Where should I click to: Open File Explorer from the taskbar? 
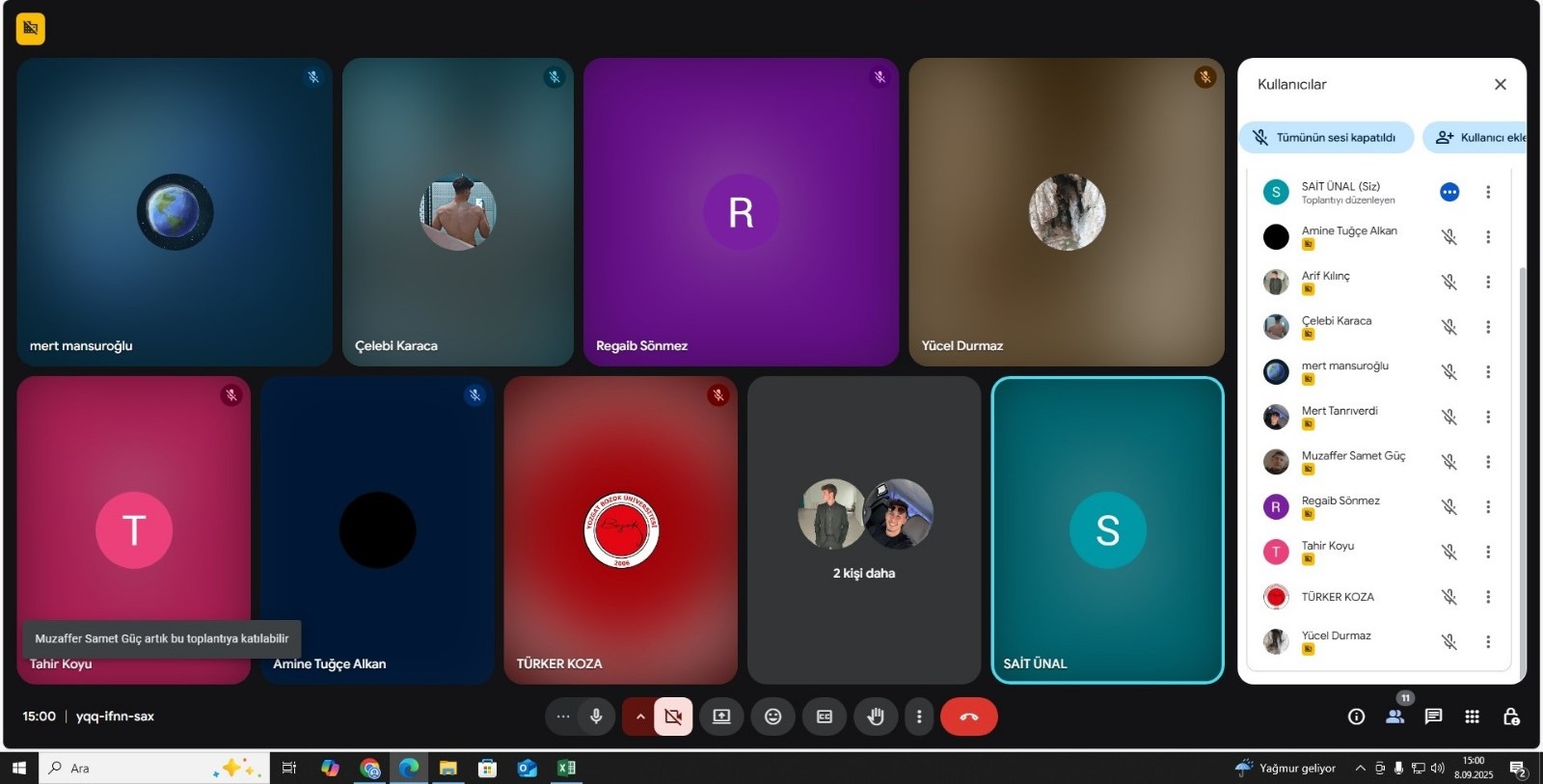(x=447, y=768)
